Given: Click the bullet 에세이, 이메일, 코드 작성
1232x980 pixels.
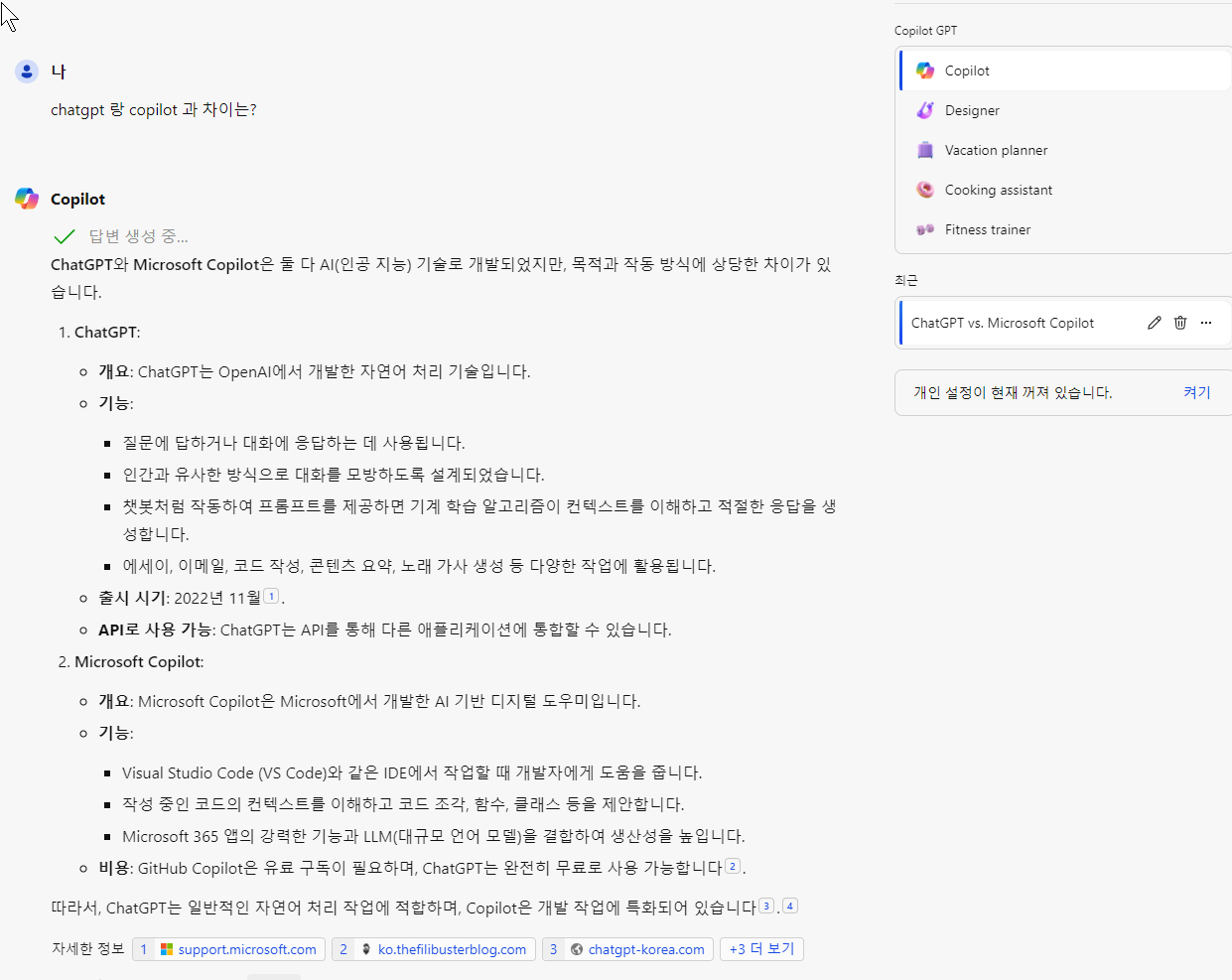Looking at the screenshot, I should [x=419, y=566].
